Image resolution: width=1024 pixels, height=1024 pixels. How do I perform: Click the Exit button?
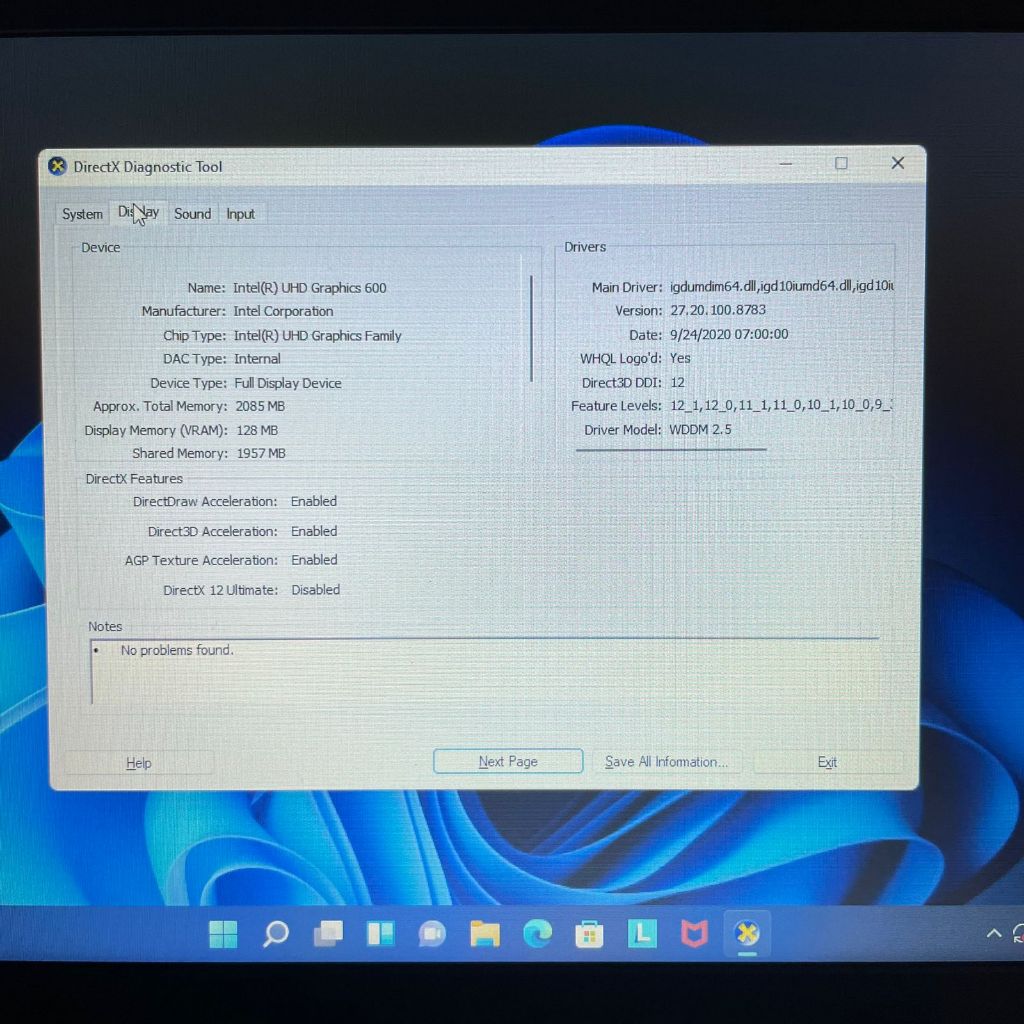click(x=827, y=763)
